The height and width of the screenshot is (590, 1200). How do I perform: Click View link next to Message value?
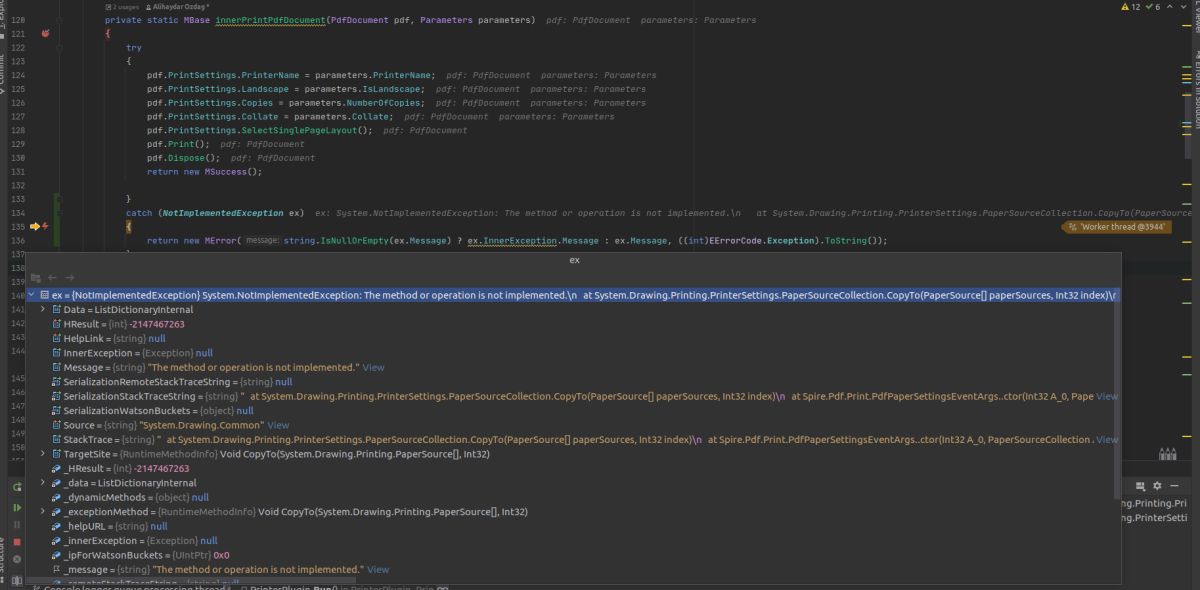[x=373, y=367]
